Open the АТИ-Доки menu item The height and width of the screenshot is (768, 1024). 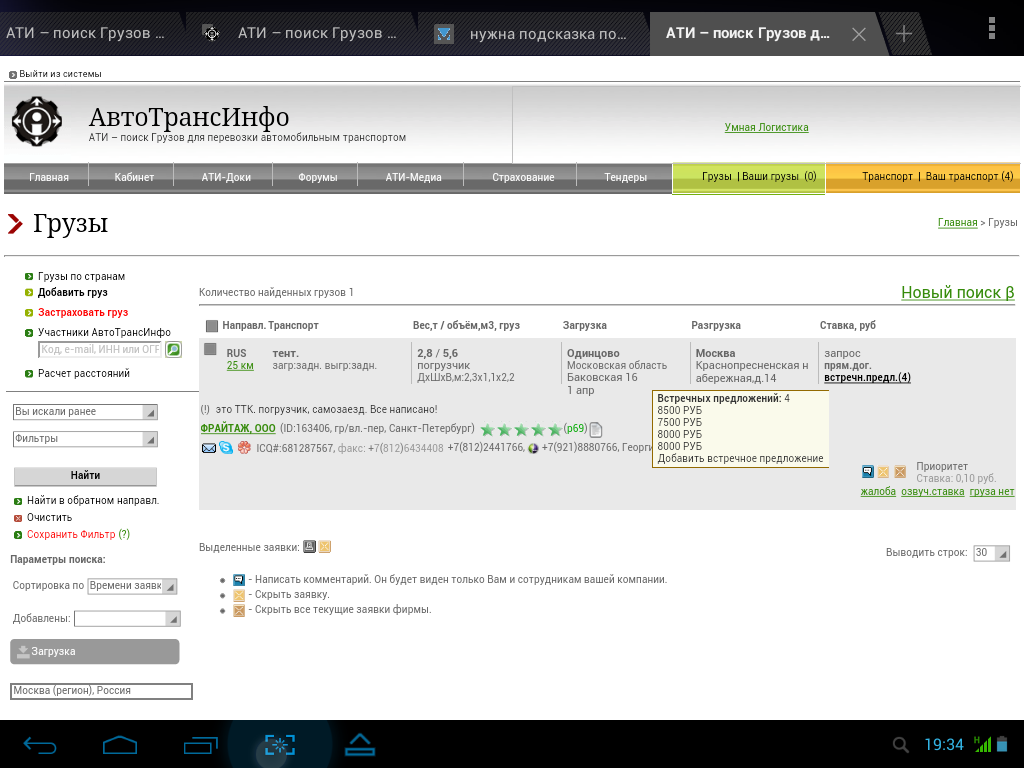coord(226,178)
